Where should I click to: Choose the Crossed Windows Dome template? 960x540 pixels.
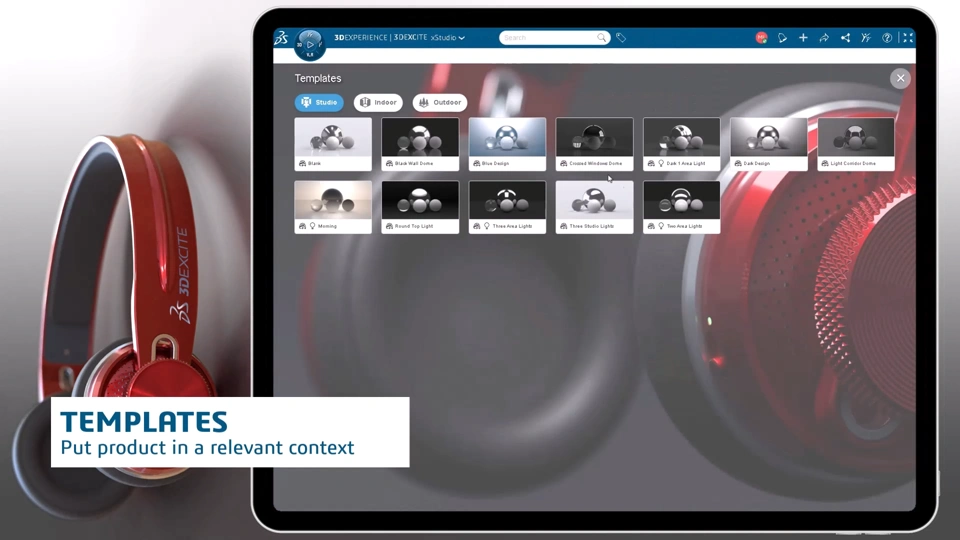[x=594, y=144]
